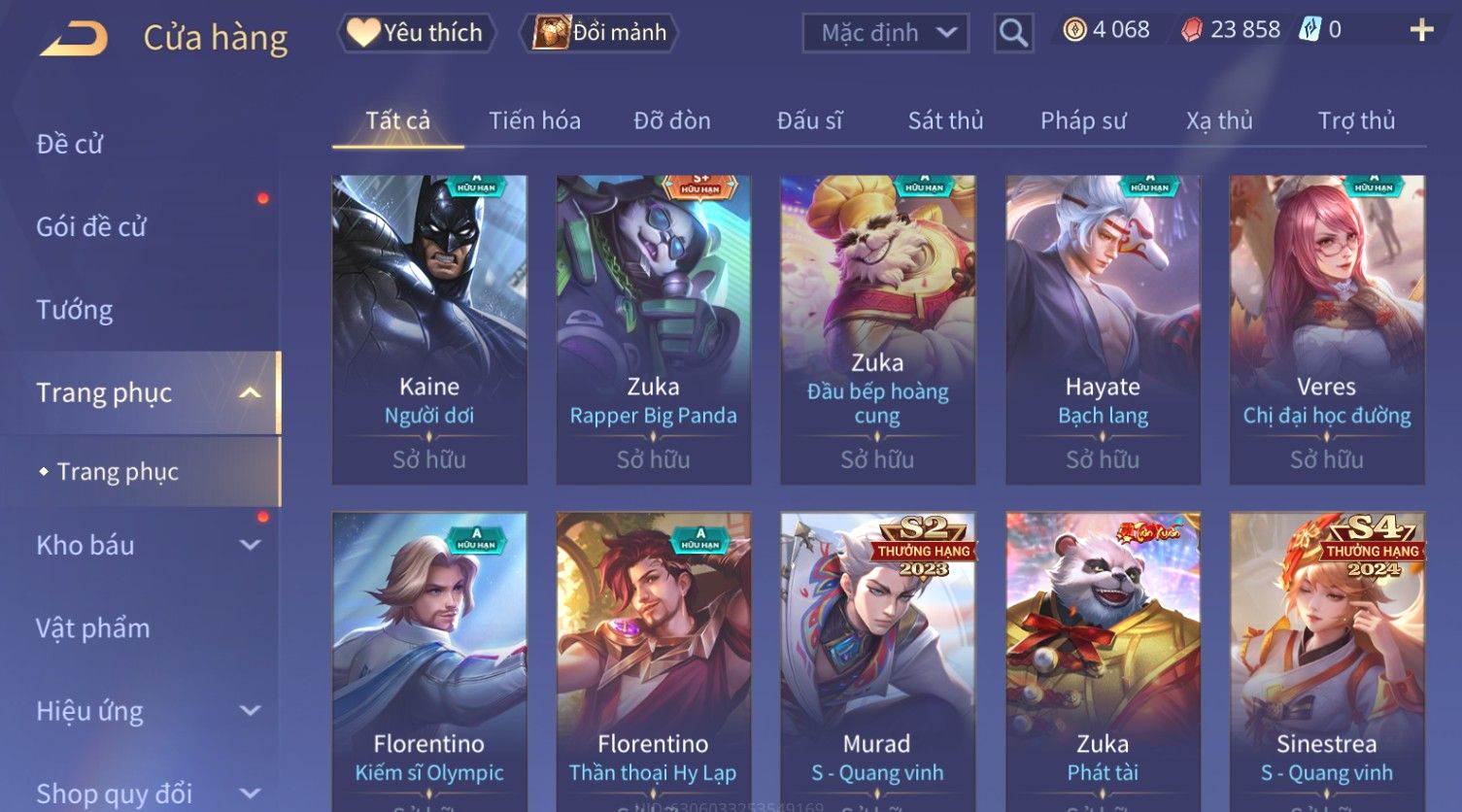This screenshot has height=812, width=1462.
Task: Switch to the Sát thủ tab
Action: [x=945, y=120]
